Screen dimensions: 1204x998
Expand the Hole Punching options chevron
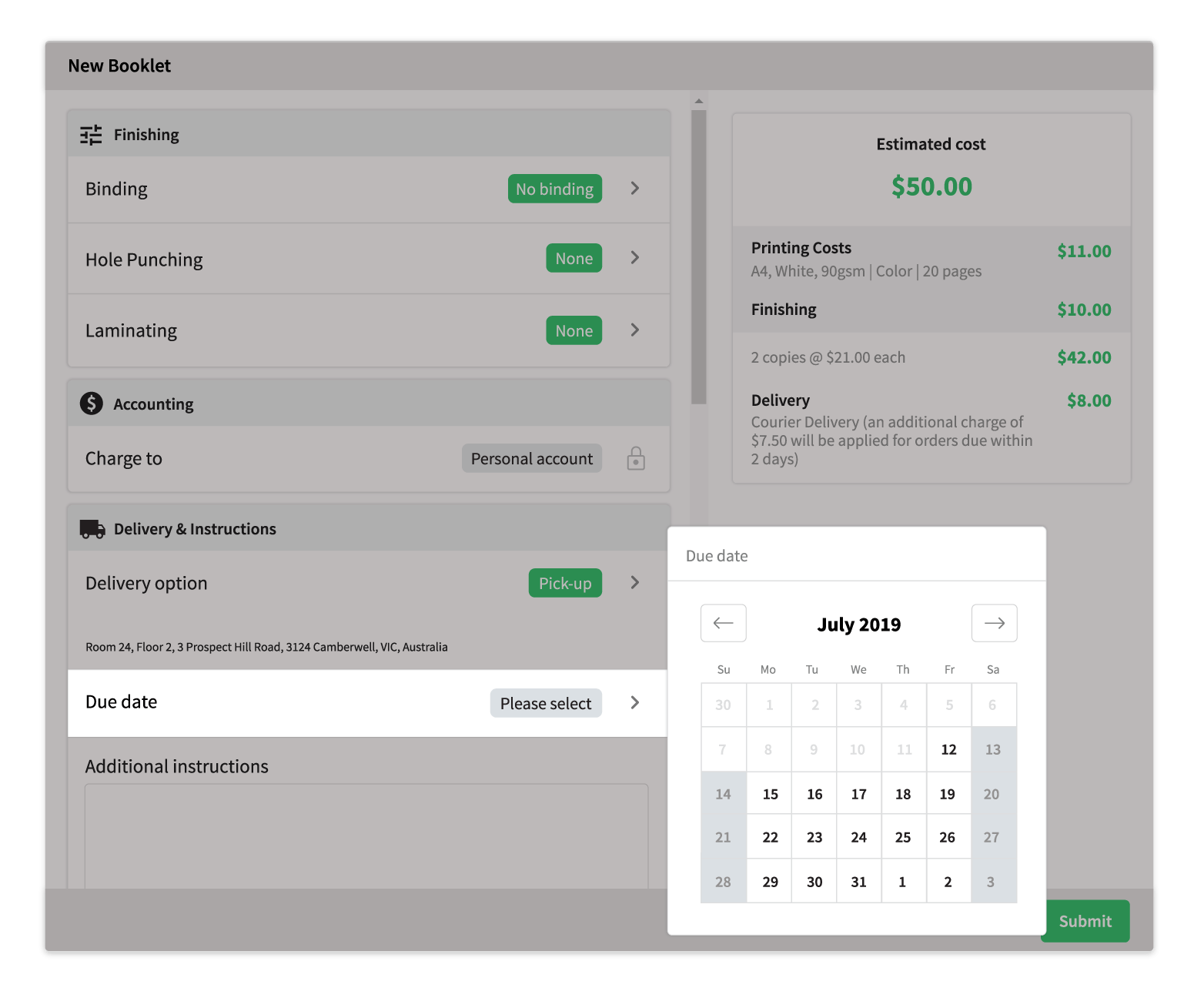pos(635,258)
